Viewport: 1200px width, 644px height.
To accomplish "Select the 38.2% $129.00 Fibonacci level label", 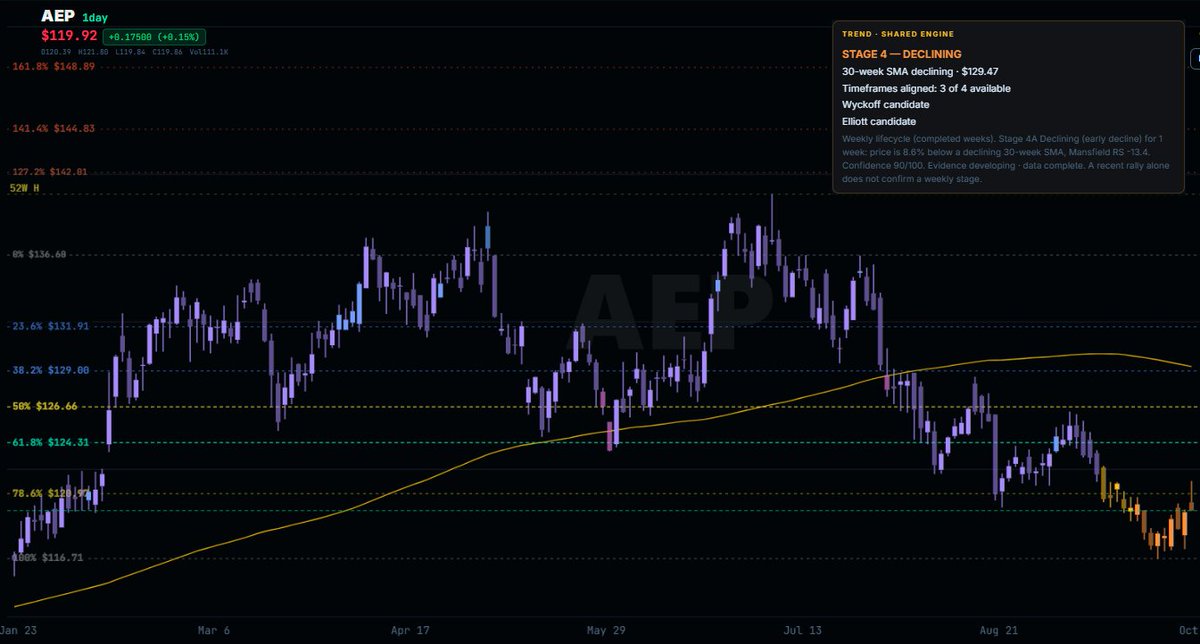I will (51, 370).
